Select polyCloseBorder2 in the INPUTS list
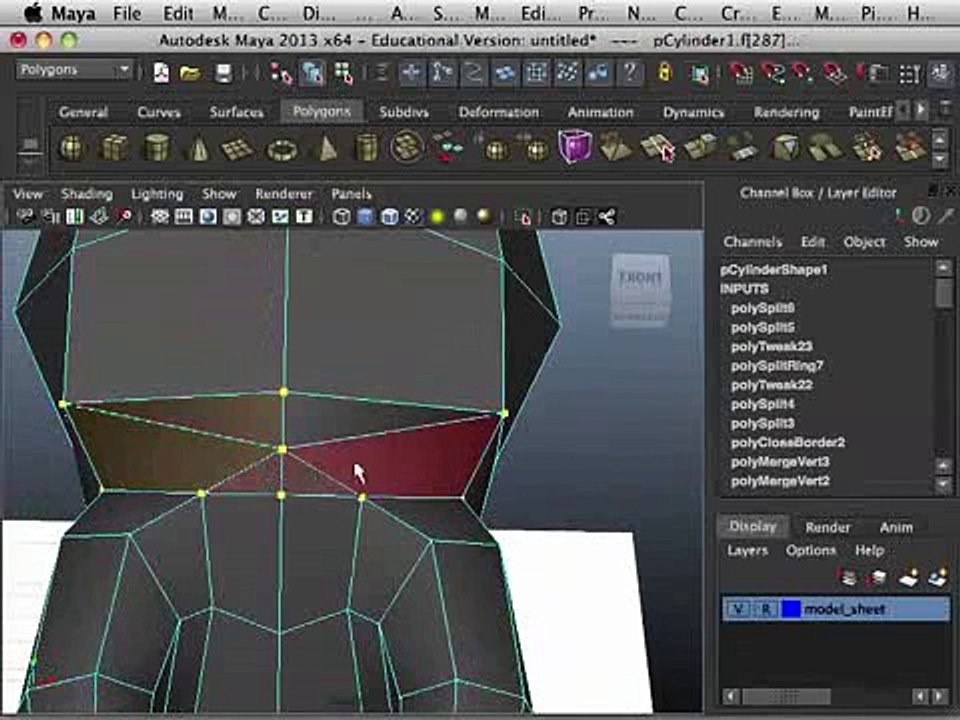Viewport: 960px width, 720px height. pos(787,443)
